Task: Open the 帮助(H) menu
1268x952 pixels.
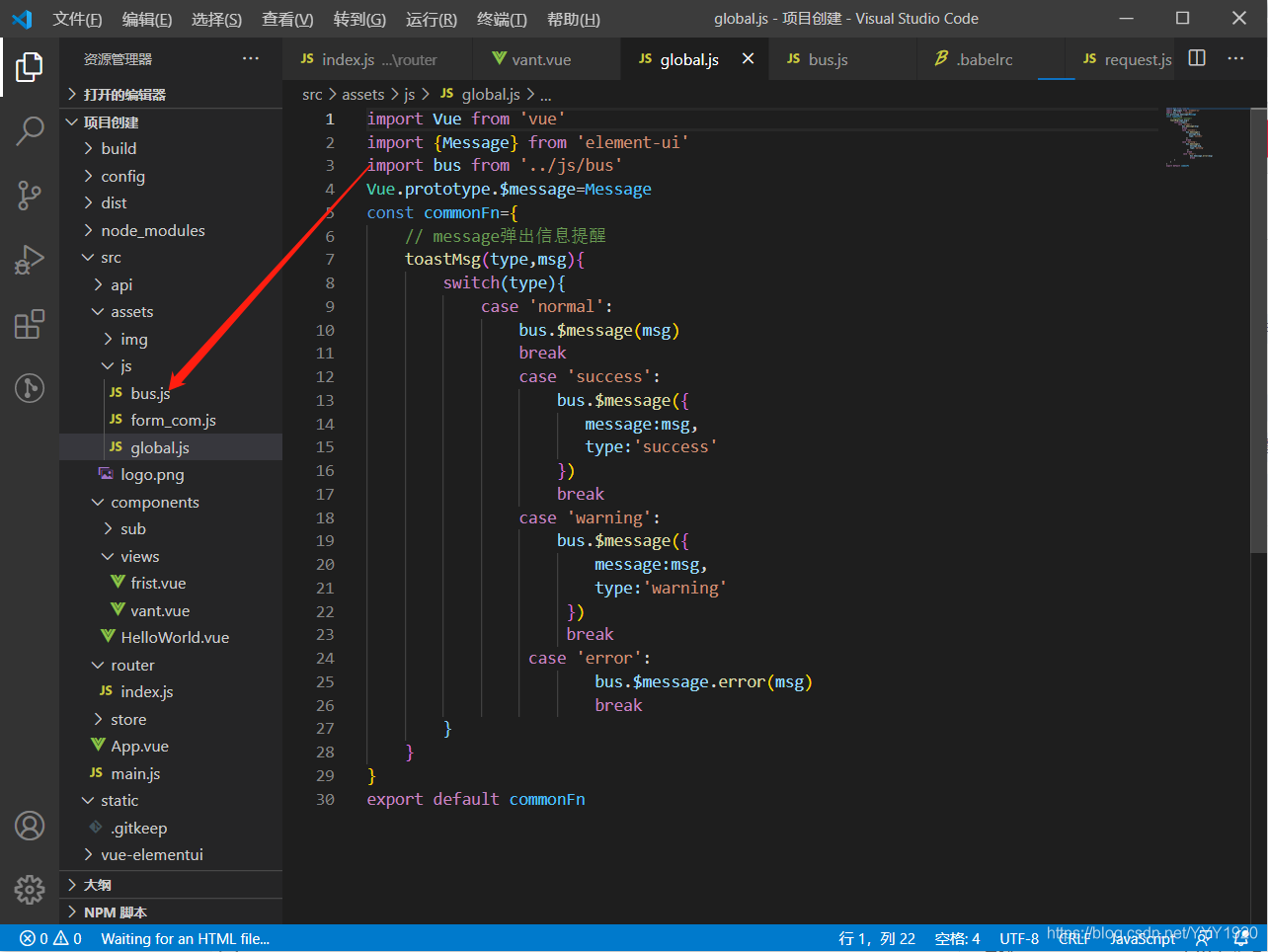Action: click(x=573, y=19)
